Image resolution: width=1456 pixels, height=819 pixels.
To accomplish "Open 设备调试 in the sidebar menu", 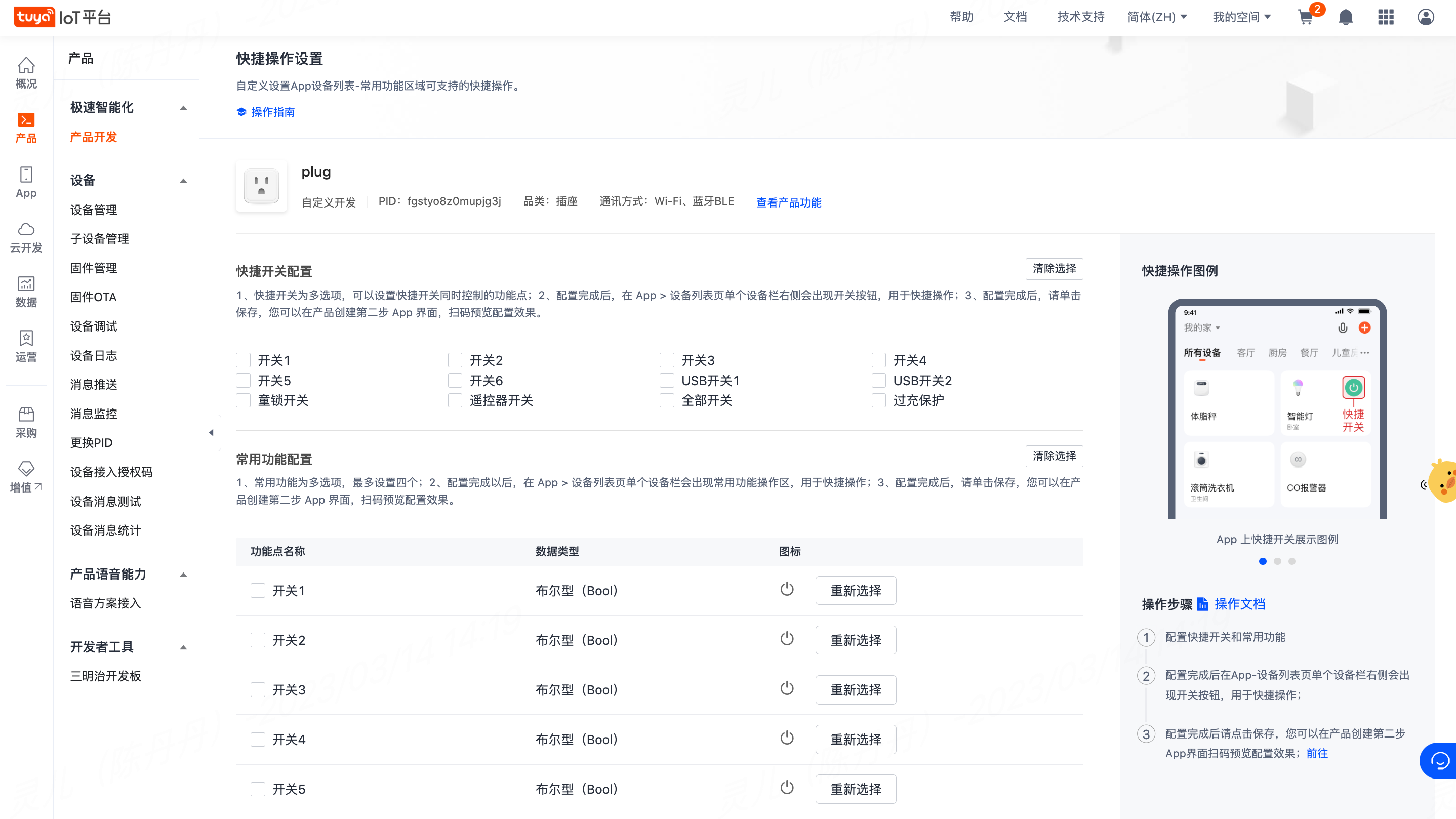I will pos(94,326).
